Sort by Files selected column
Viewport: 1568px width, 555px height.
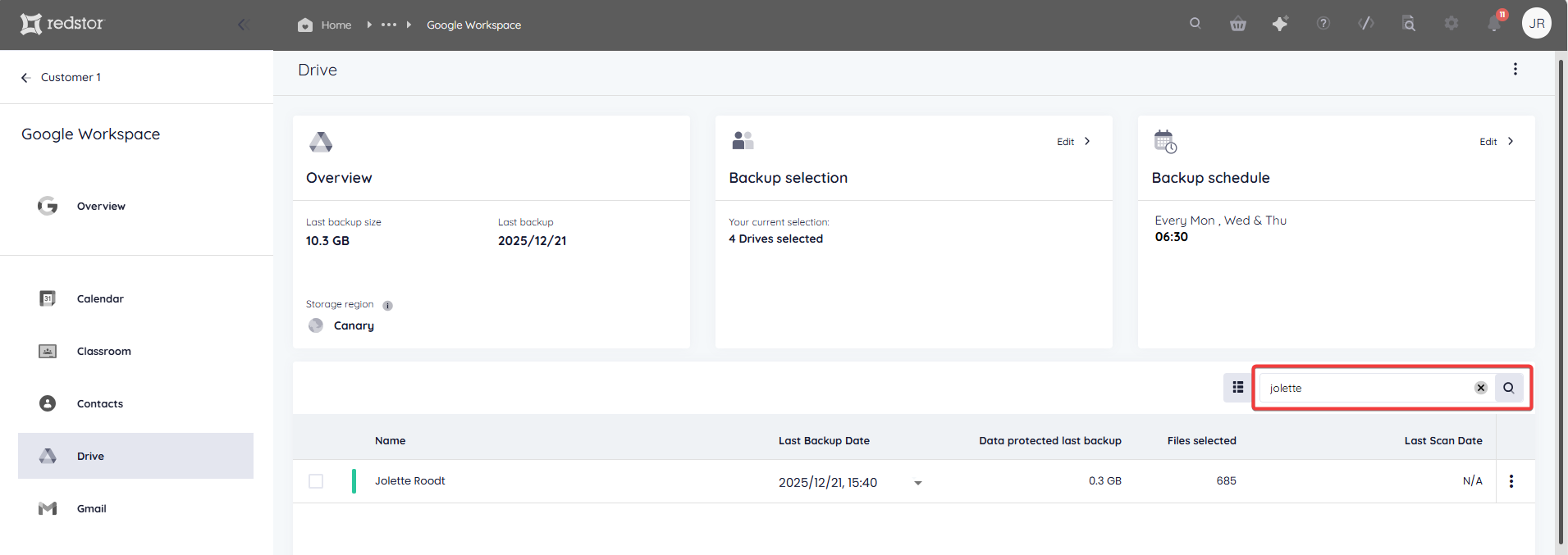point(1201,441)
